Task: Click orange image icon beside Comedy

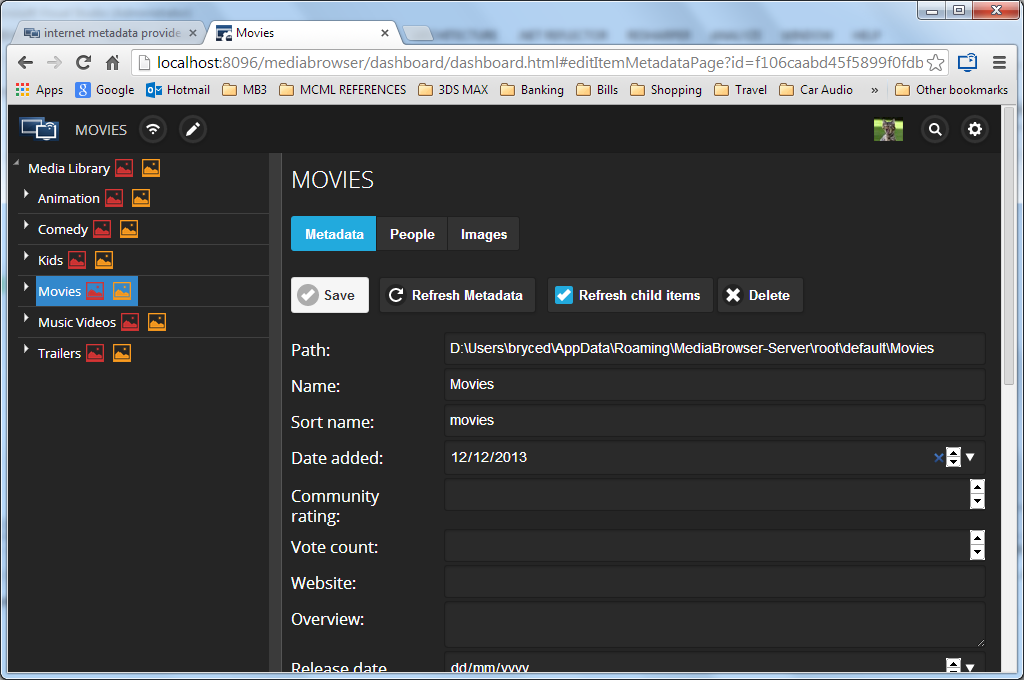Action: coord(129,229)
